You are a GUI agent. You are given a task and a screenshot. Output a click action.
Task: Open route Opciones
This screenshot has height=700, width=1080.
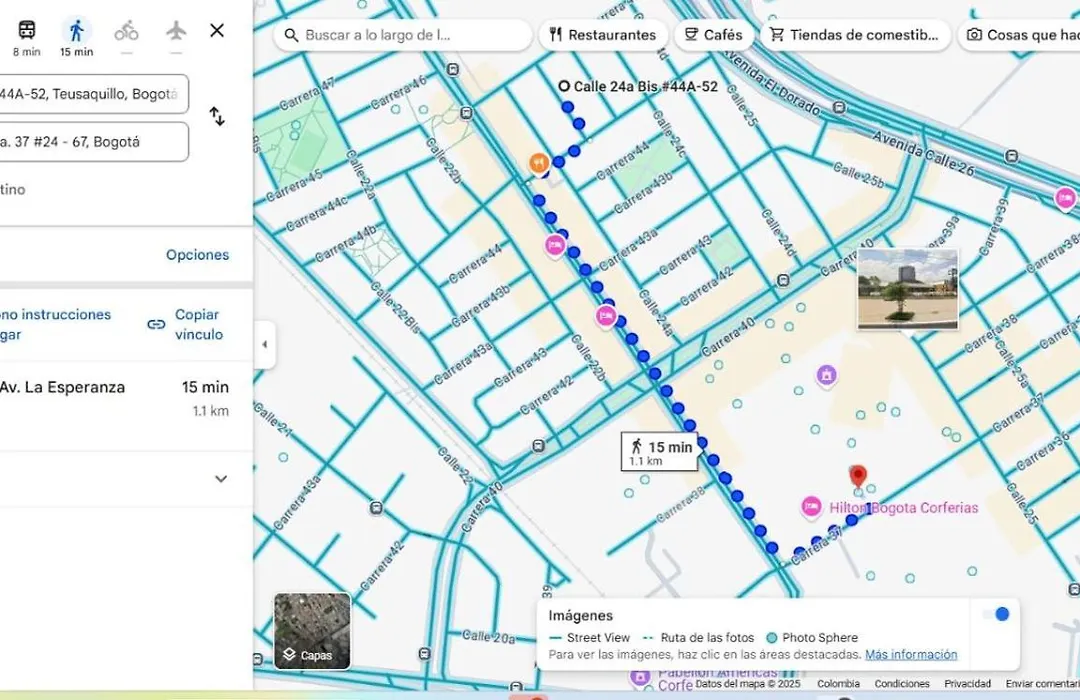click(x=198, y=255)
